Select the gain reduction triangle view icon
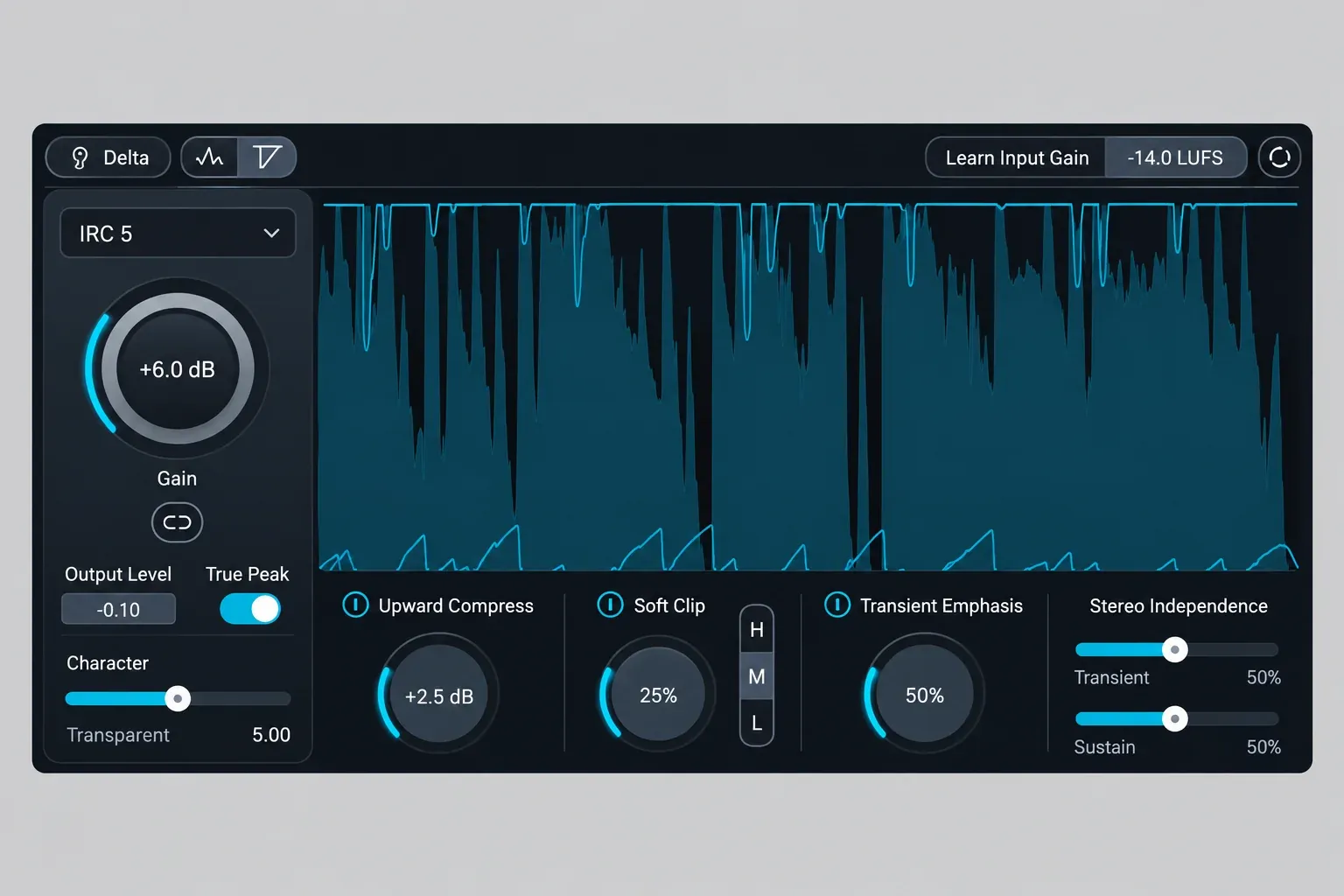 (267, 157)
